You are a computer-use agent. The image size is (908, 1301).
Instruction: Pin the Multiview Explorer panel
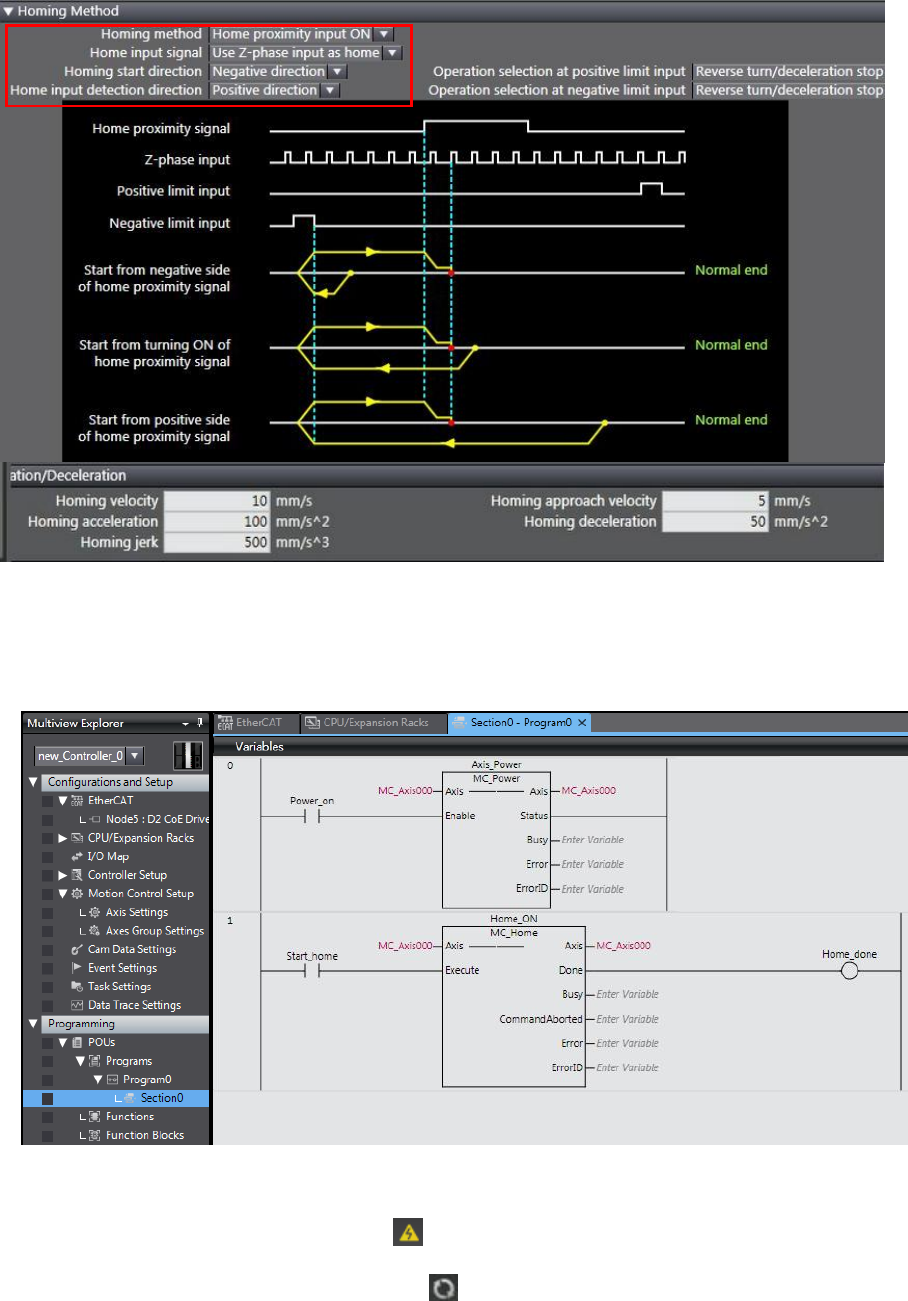click(x=199, y=722)
